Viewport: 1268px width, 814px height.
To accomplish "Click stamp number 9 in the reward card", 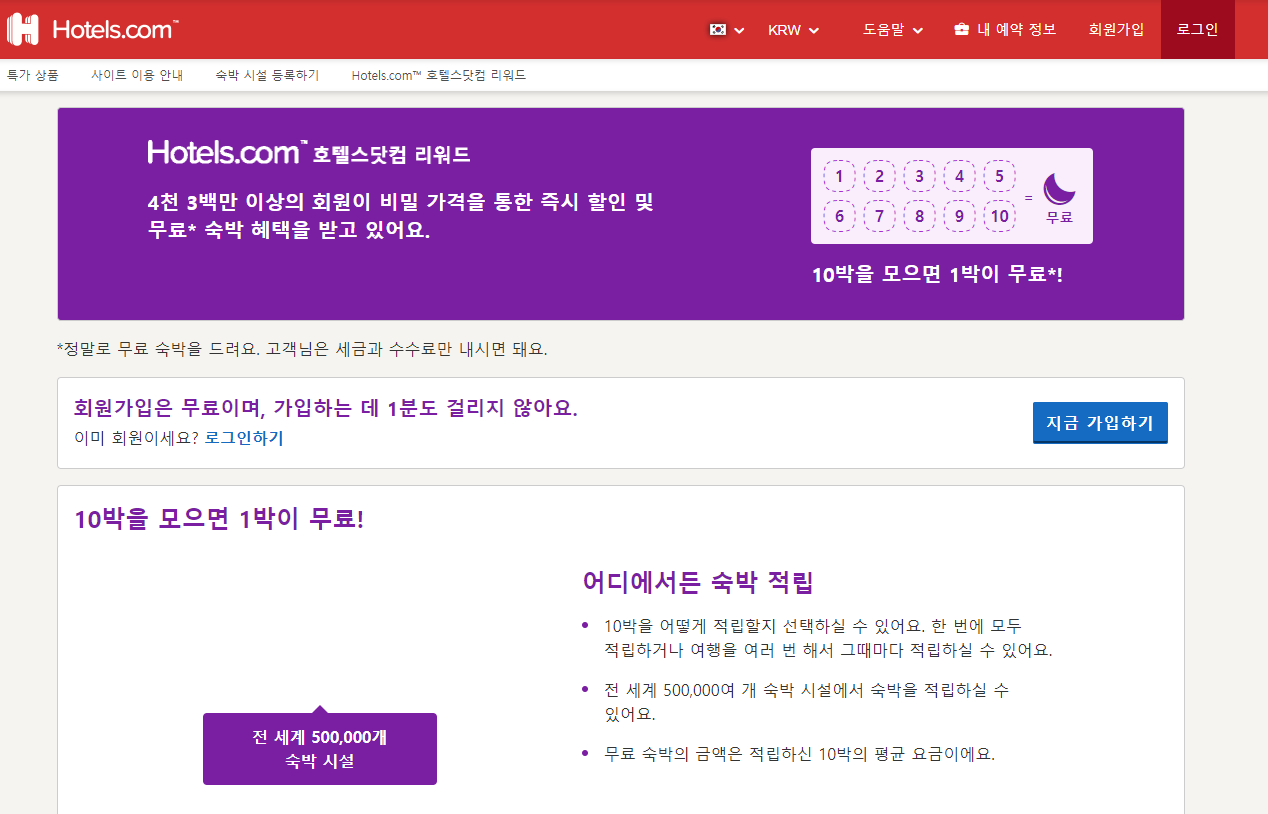I will tap(959, 215).
